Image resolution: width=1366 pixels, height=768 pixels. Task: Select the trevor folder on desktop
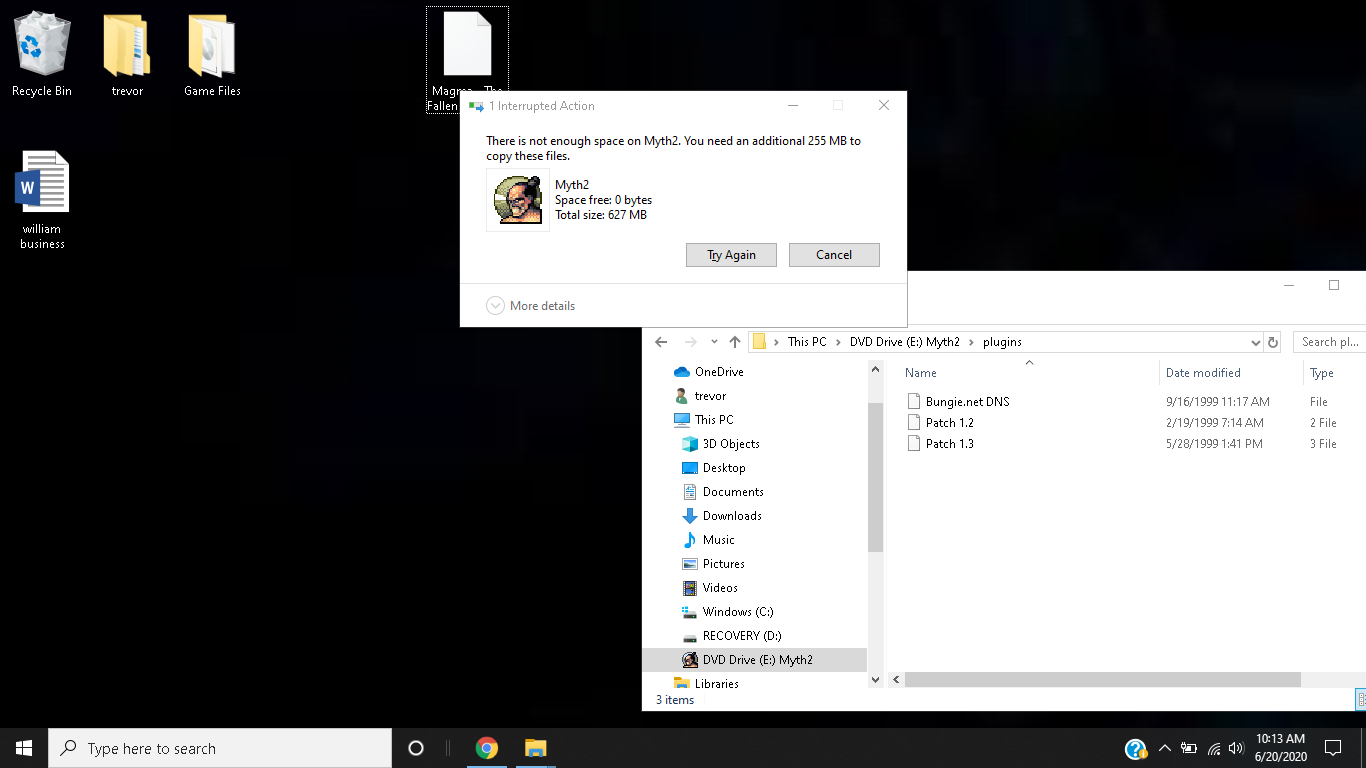[x=127, y=54]
